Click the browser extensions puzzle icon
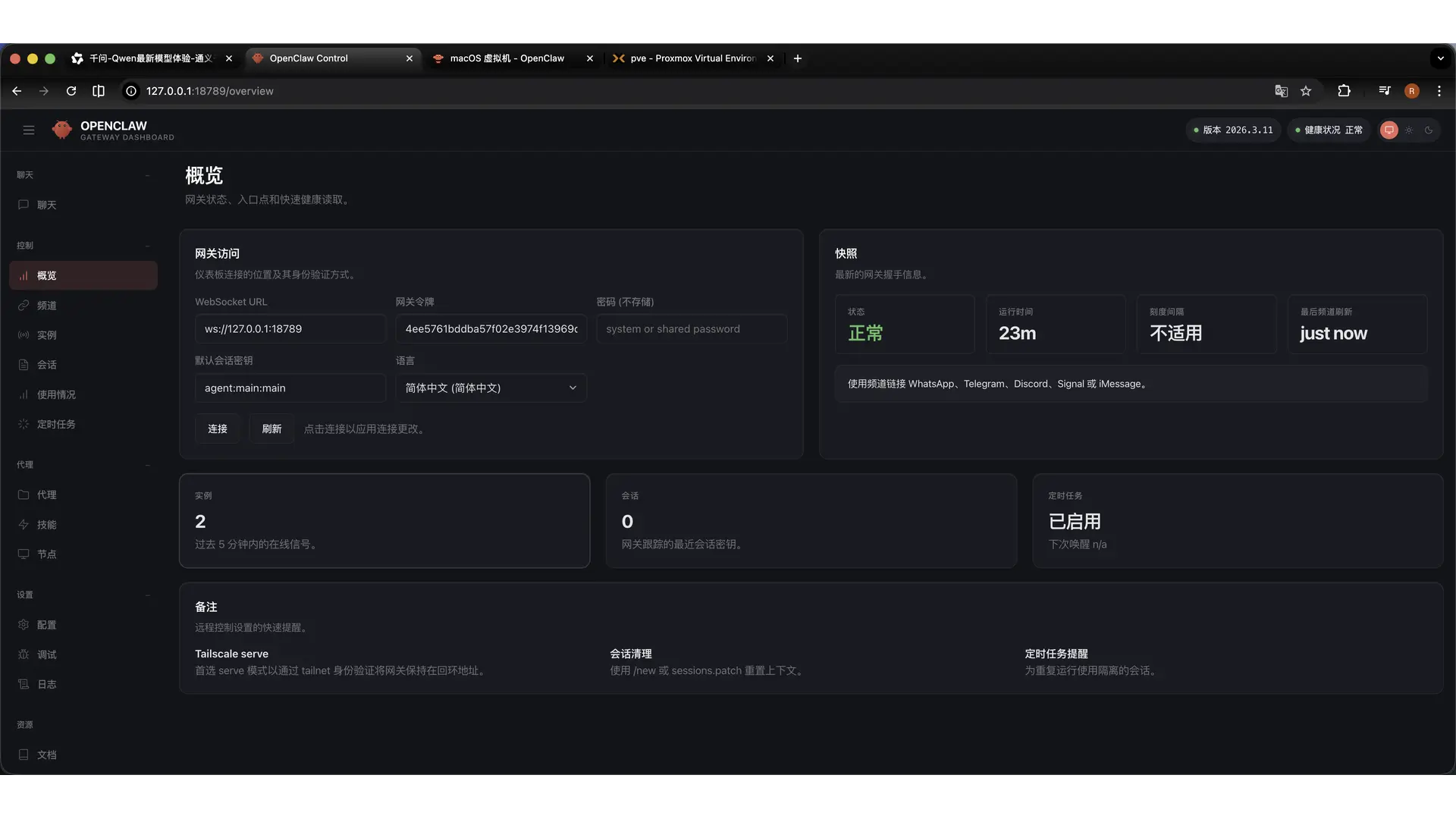 point(1344,91)
